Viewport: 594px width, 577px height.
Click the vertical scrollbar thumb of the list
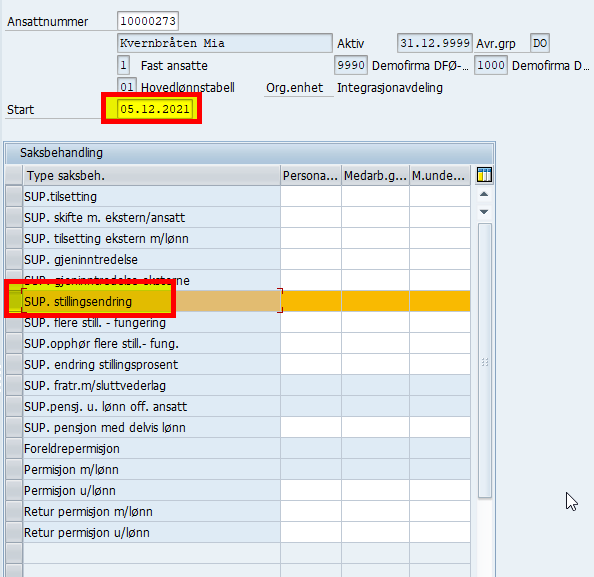[485, 360]
